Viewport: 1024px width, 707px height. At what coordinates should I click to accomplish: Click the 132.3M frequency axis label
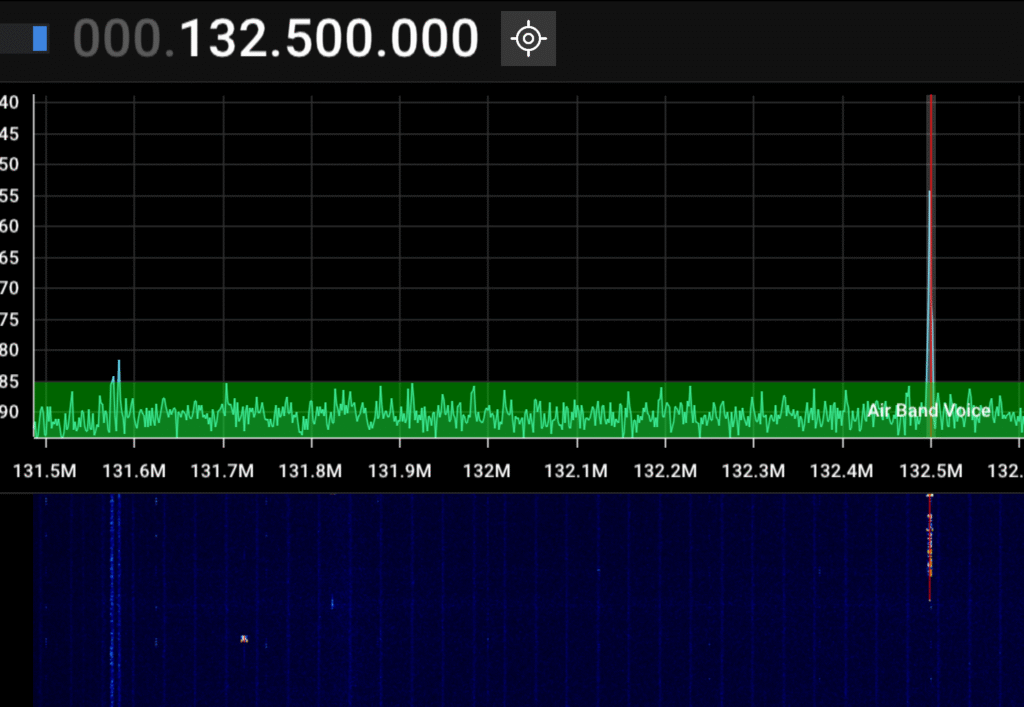753,470
